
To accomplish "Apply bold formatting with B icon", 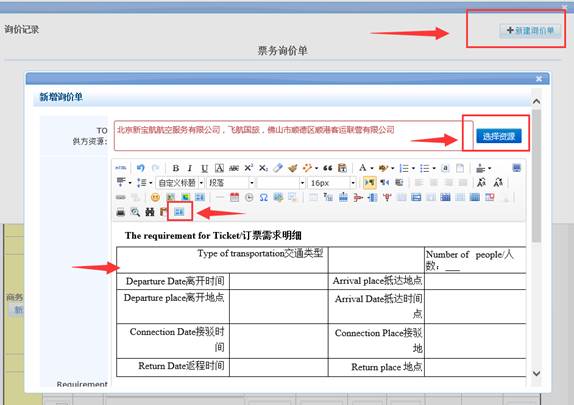I will [x=176, y=168].
